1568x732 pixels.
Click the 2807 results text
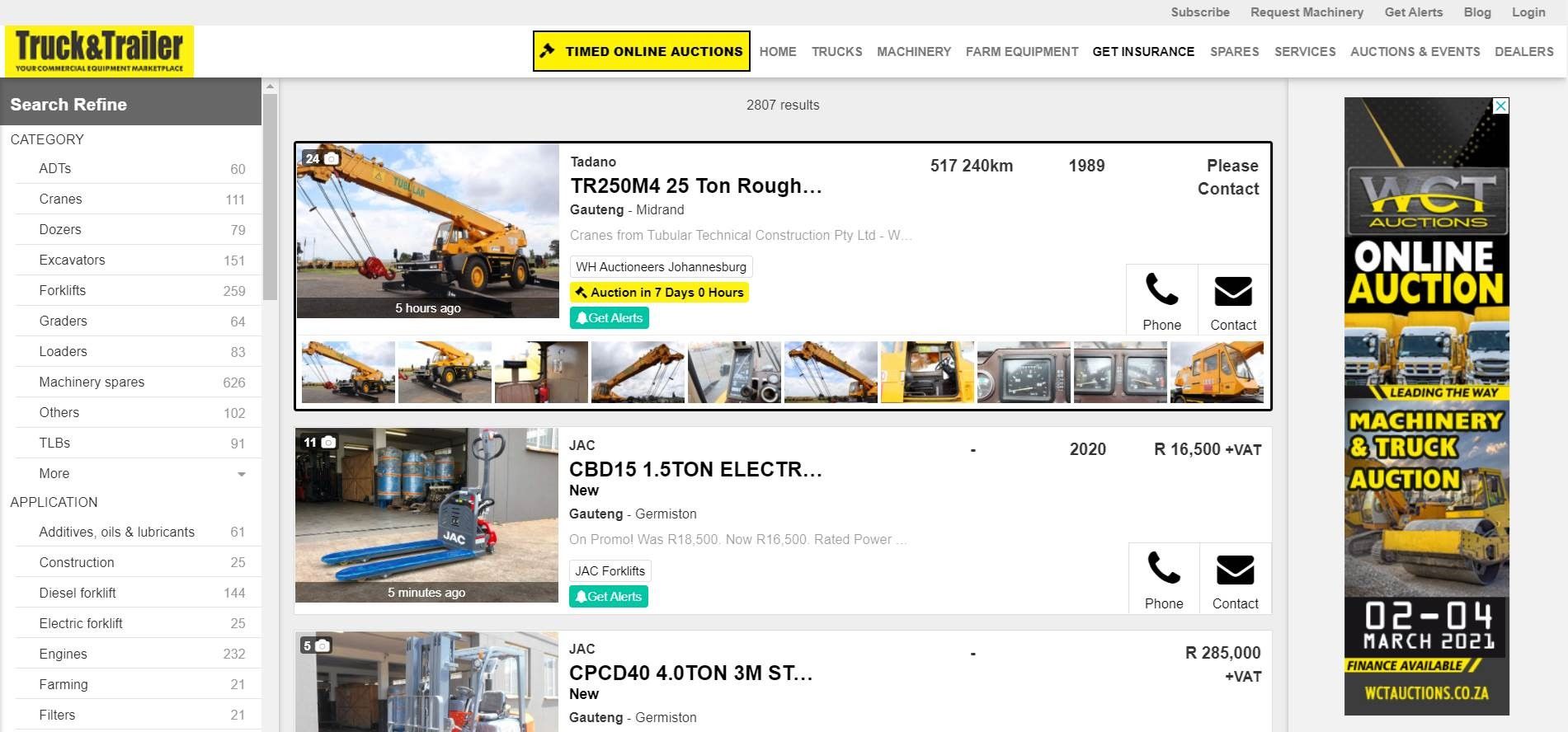pyautogui.click(x=783, y=105)
